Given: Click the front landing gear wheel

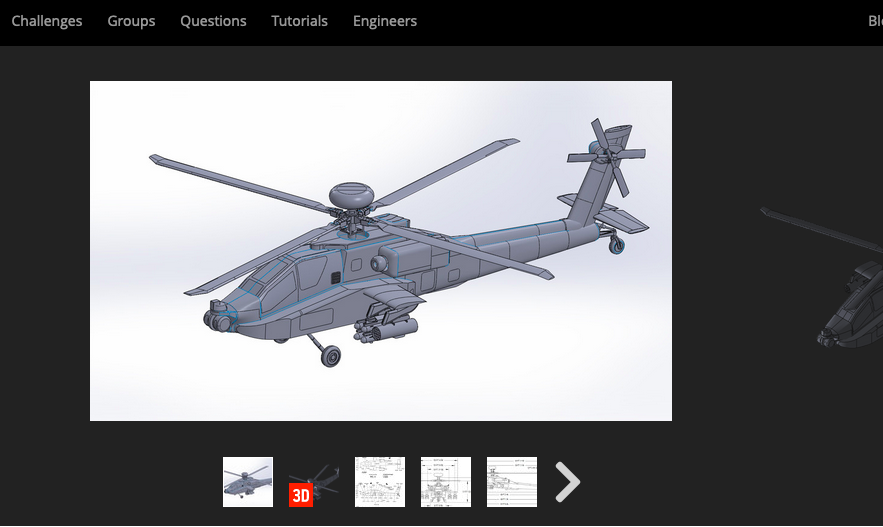Looking at the screenshot, I should pyautogui.click(x=330, y=355).
